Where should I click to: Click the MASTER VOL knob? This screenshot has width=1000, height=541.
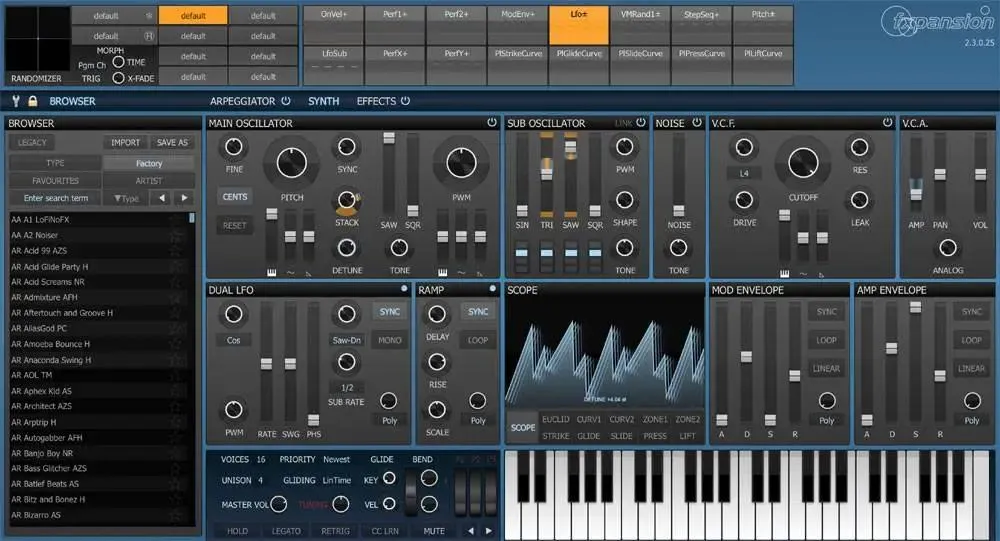[279, 505]
